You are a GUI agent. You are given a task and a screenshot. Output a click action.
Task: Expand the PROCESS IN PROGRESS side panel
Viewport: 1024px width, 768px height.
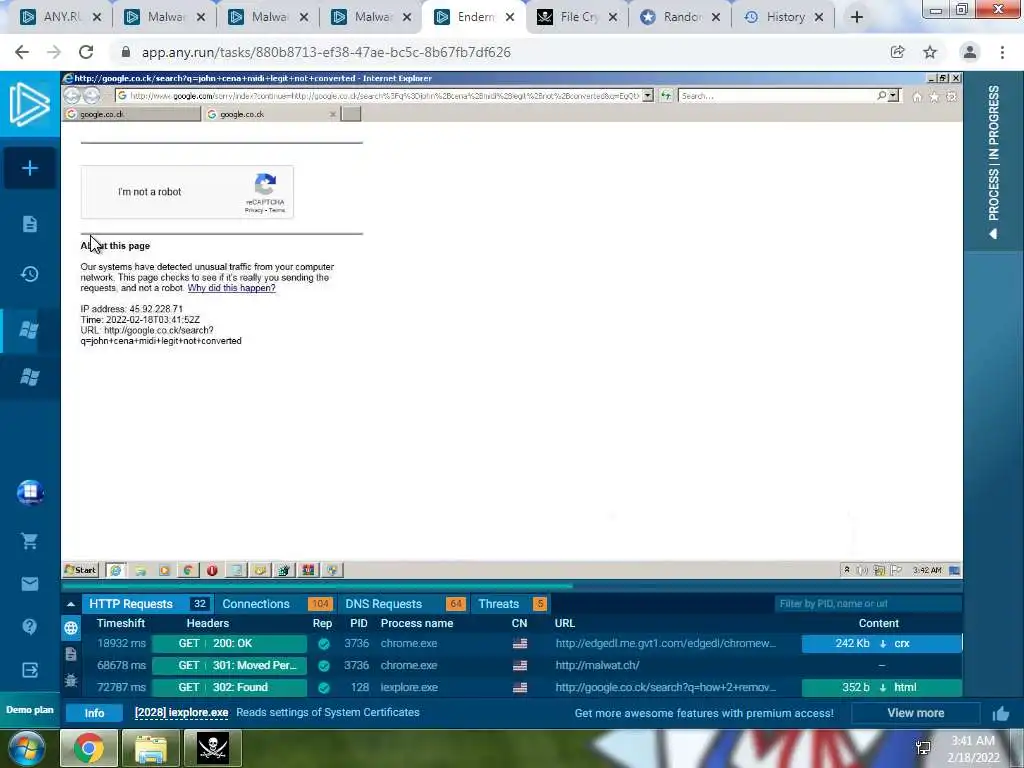[x=993, y=161]
